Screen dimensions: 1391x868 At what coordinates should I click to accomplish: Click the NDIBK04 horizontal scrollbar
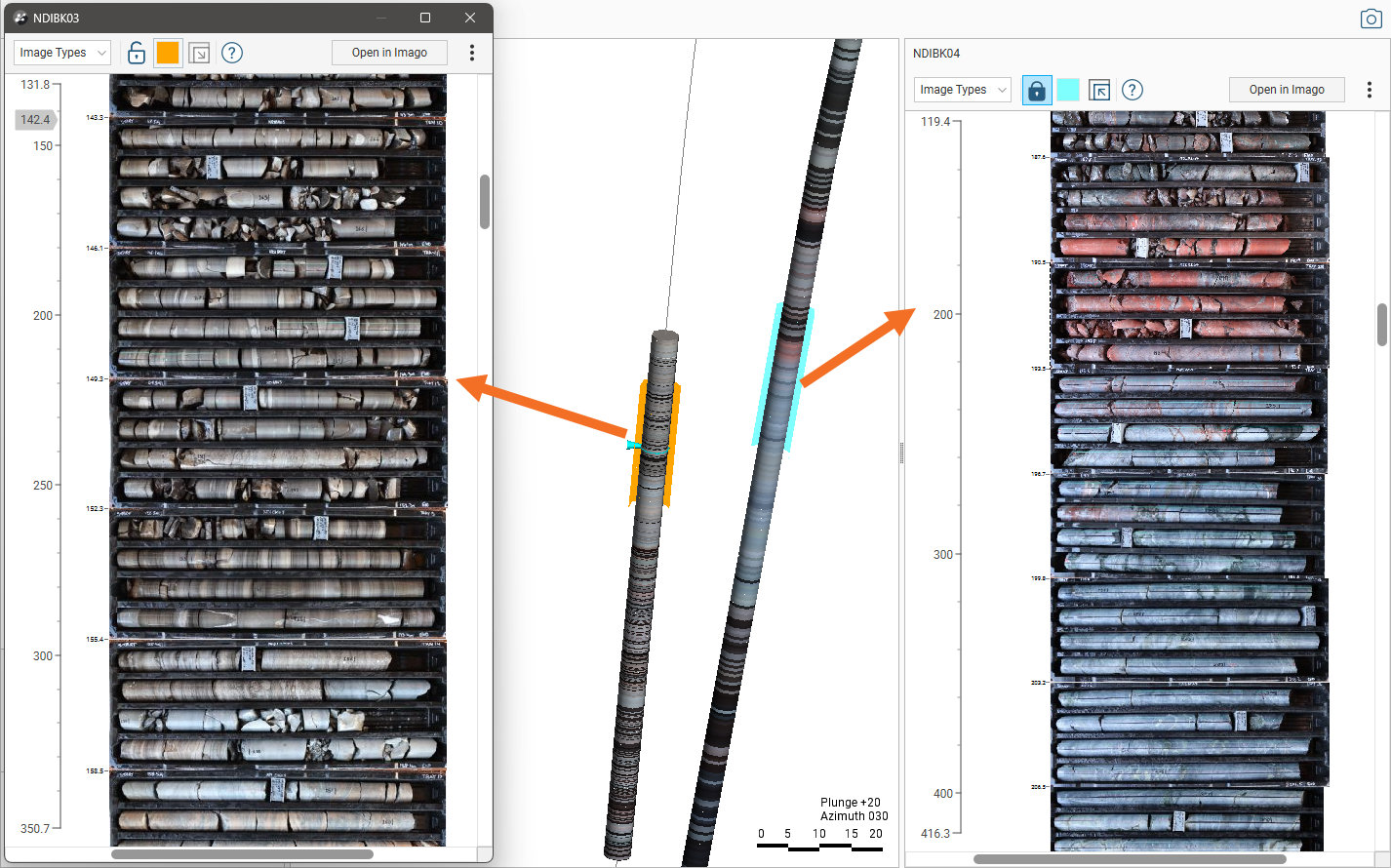pos(1130,859)
